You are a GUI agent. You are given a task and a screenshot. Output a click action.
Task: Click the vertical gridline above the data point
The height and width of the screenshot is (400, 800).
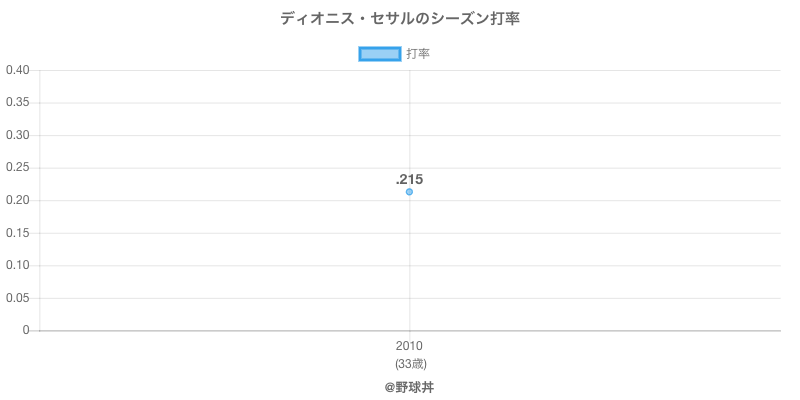pos(409,120)
